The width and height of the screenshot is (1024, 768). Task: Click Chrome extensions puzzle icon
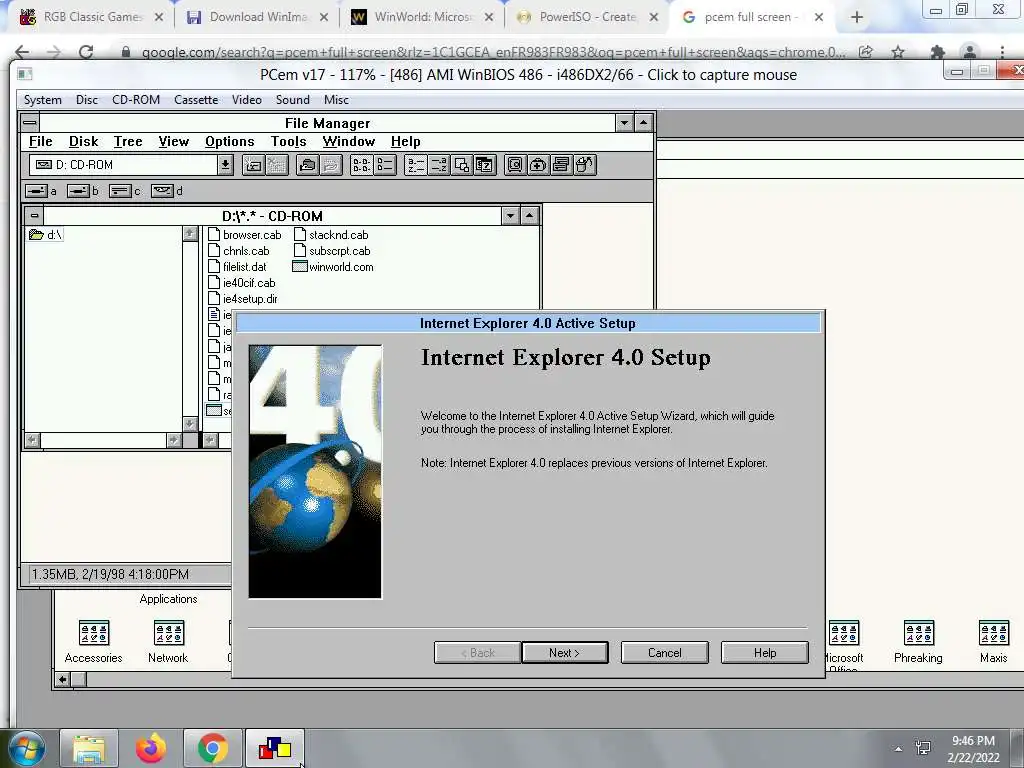938,52
